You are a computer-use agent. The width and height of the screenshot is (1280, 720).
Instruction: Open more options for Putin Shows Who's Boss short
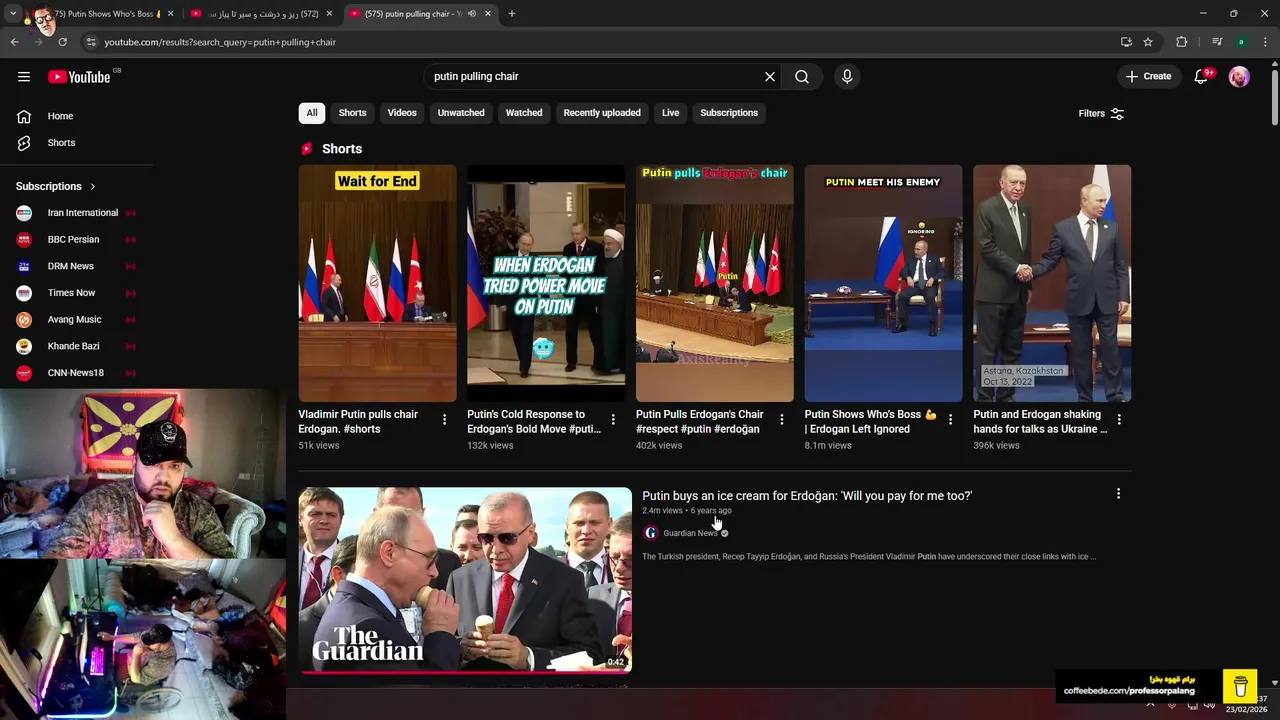coord(950,420)
